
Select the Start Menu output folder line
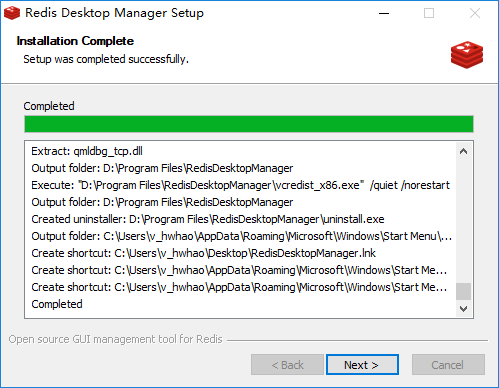pos(242,236)
